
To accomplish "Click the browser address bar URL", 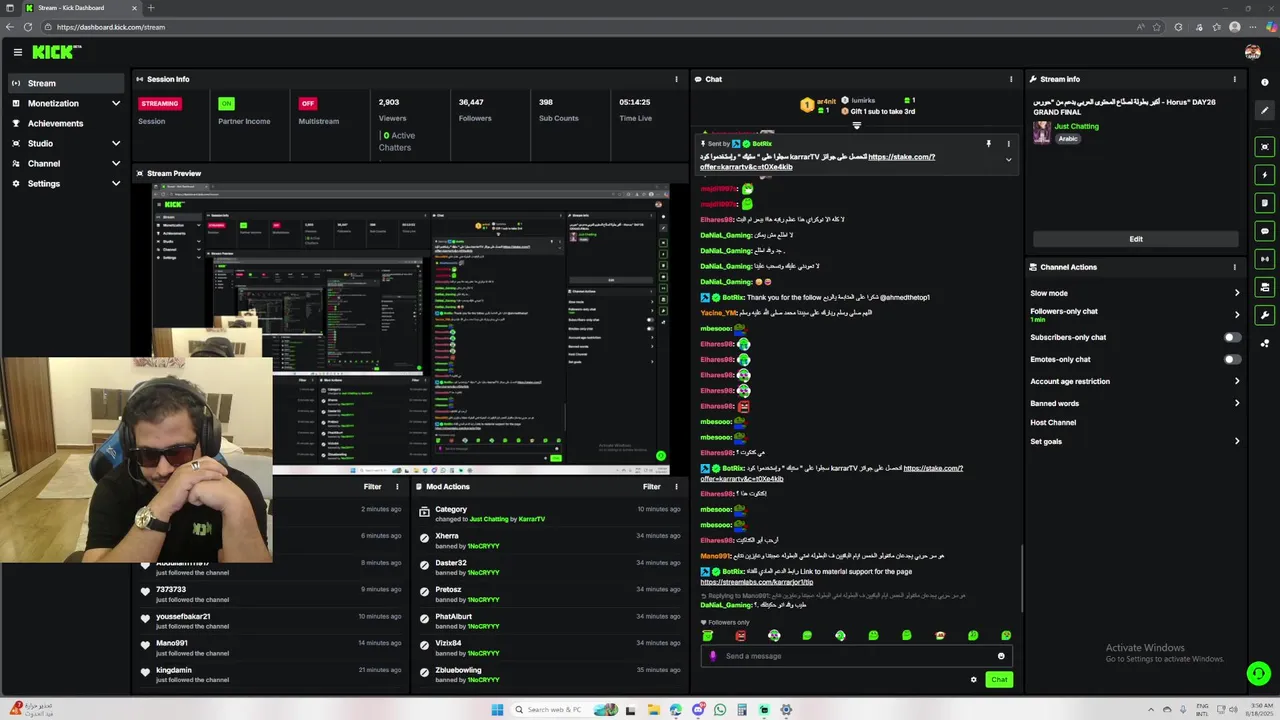I will pos(111,27).
